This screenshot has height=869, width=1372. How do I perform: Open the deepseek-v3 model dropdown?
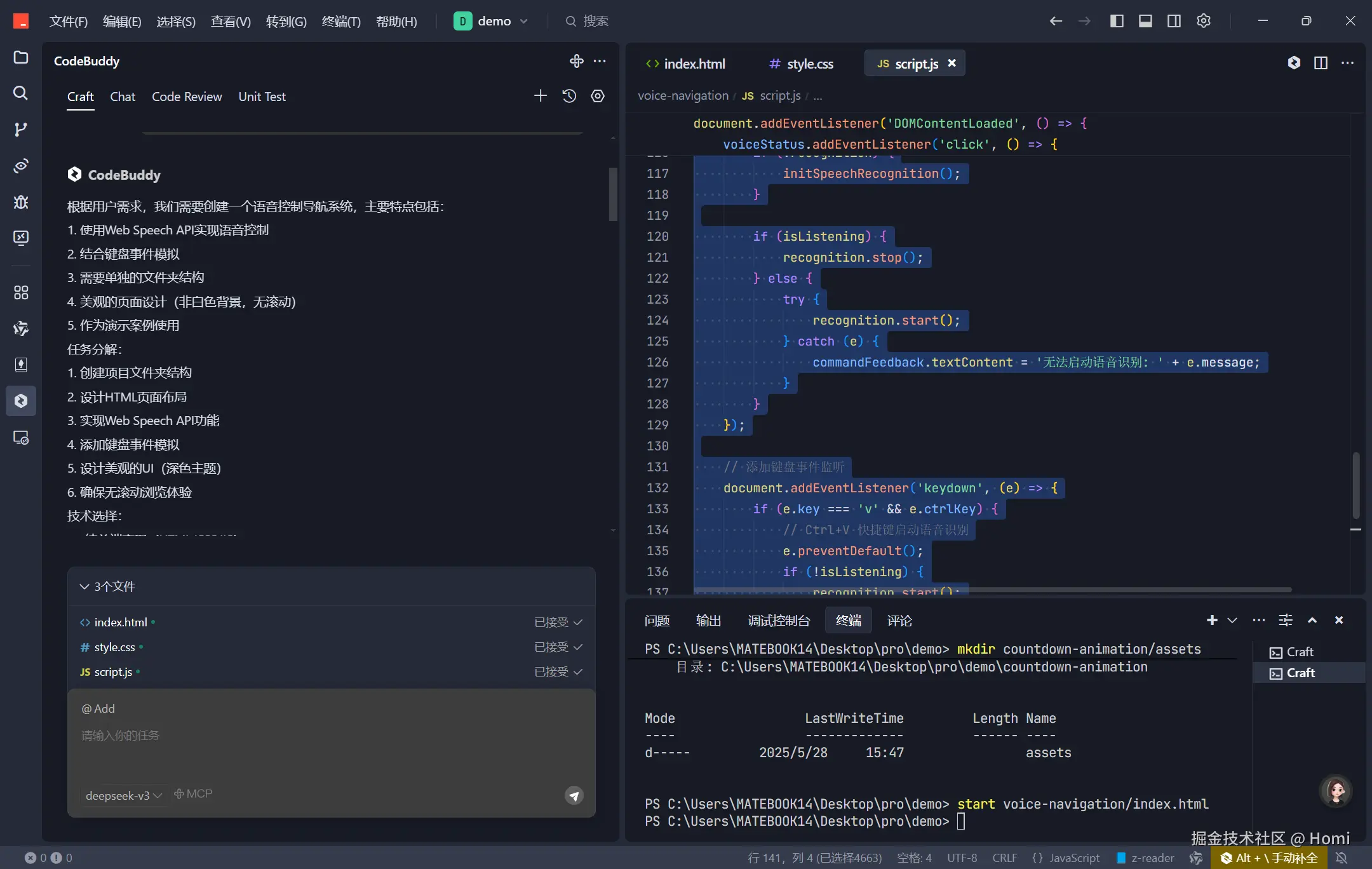click(x=124, y=795)
